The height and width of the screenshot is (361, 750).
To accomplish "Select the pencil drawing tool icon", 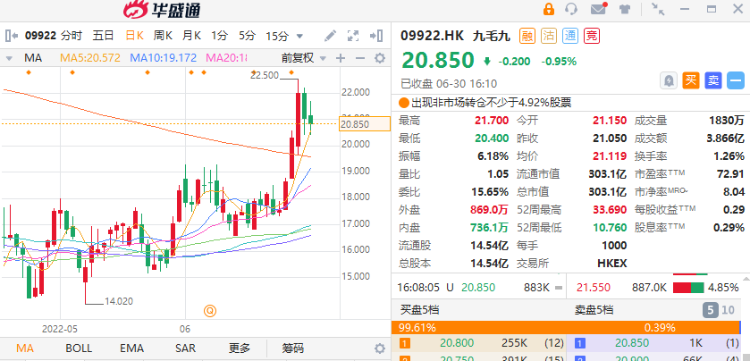I will click(x=330, y=36).
